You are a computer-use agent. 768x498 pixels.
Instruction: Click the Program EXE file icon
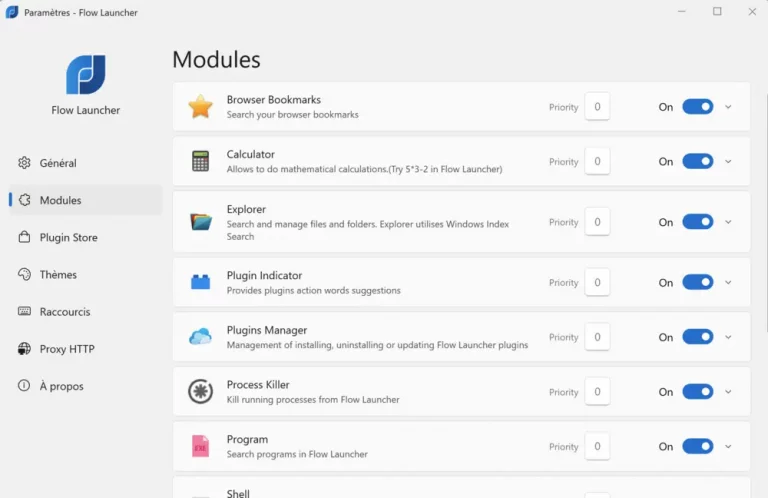point(201,447)
